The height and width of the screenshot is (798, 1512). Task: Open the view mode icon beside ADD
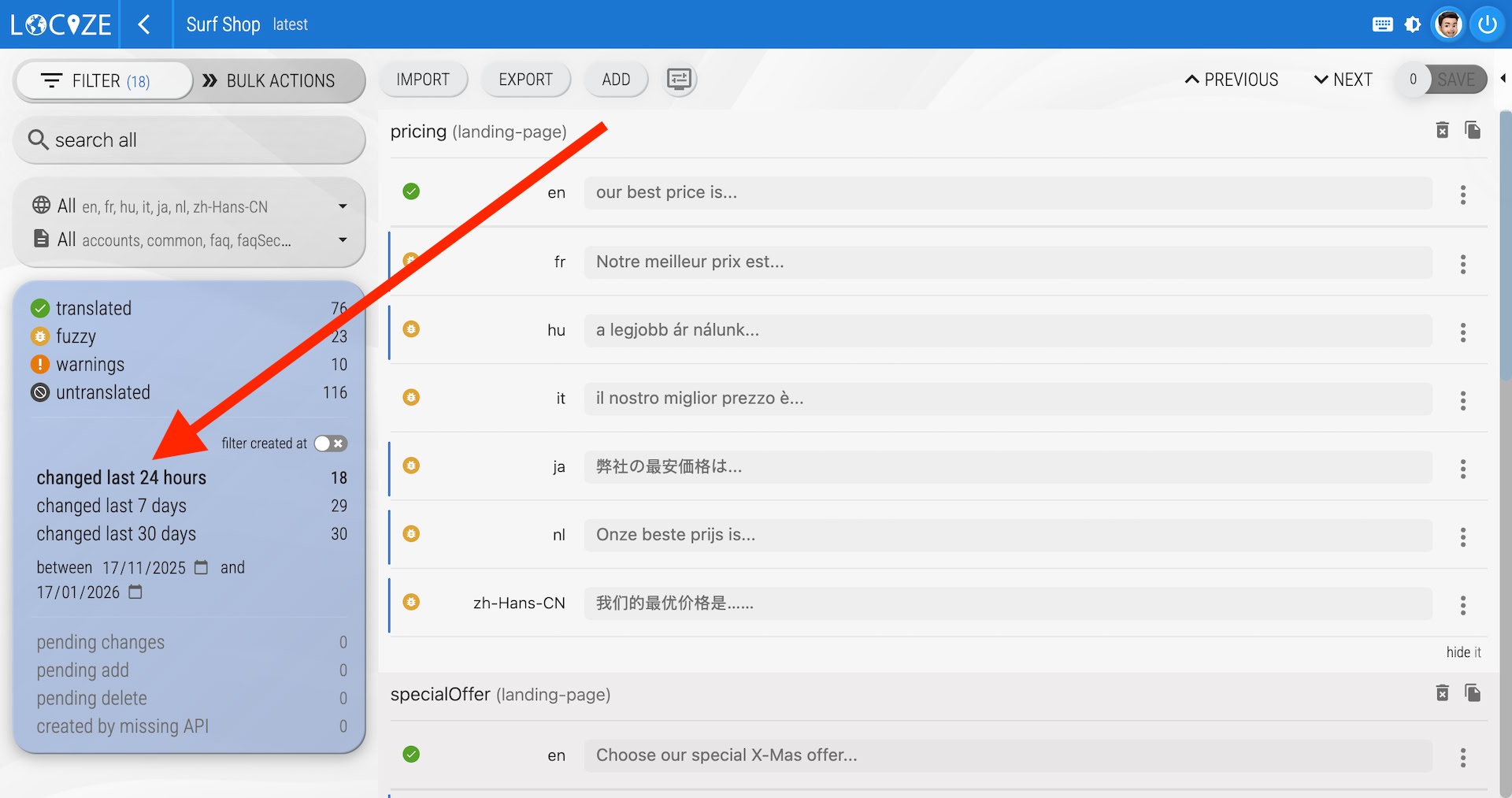[679, 80]
